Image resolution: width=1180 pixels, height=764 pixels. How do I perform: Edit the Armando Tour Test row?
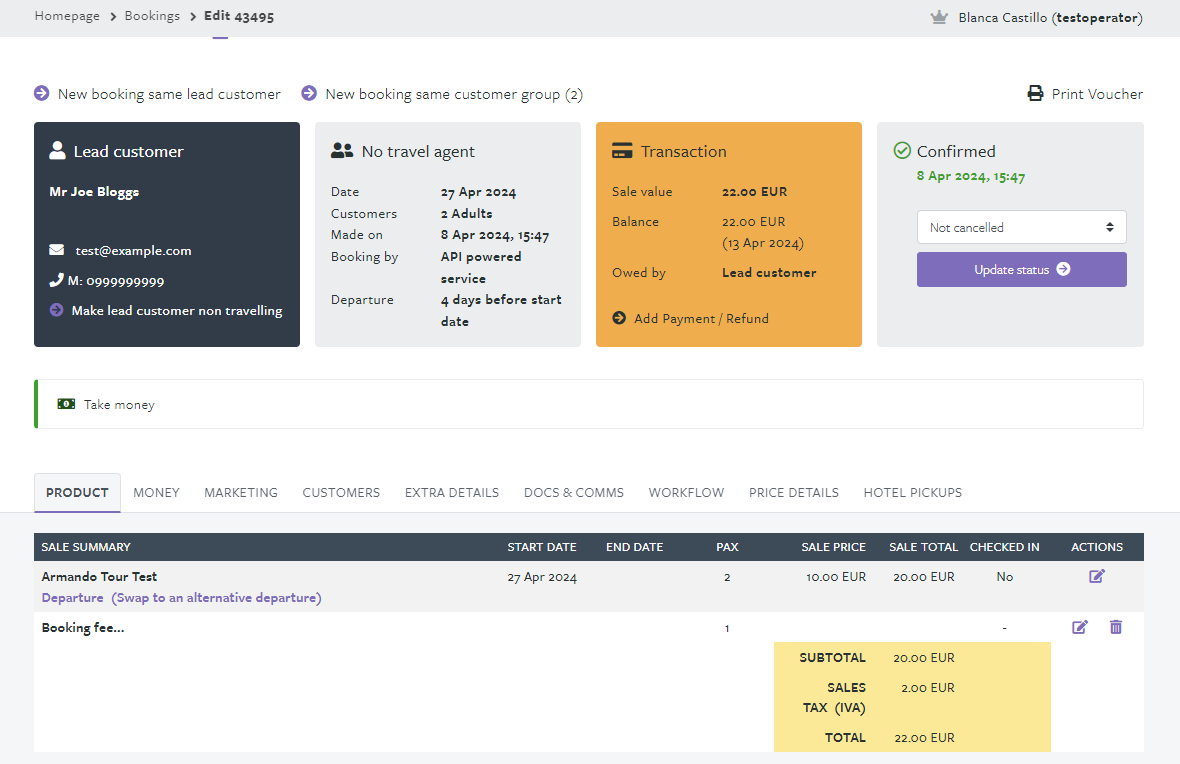(1096, 577)
